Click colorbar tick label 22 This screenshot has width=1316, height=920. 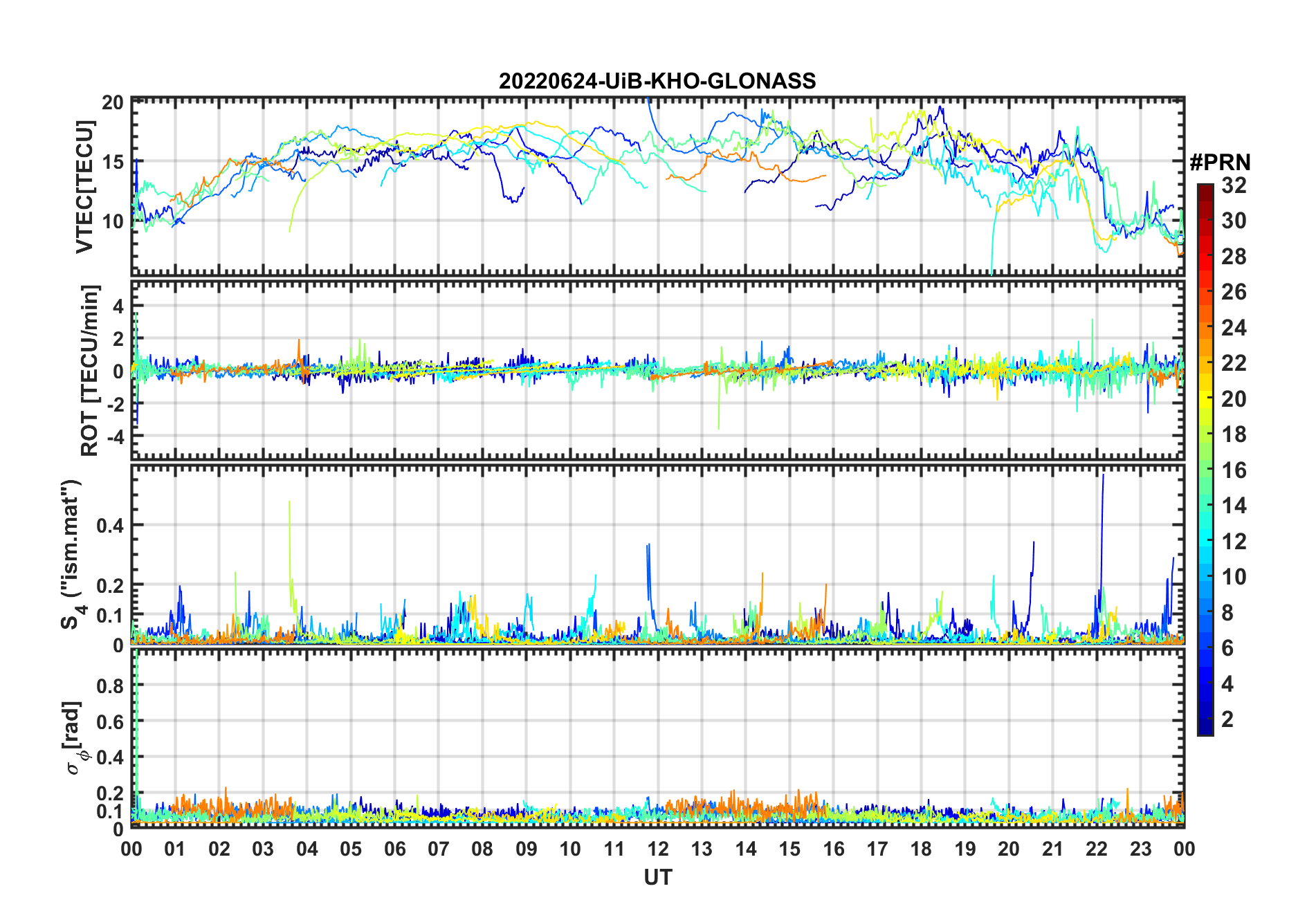point(1234,363)
